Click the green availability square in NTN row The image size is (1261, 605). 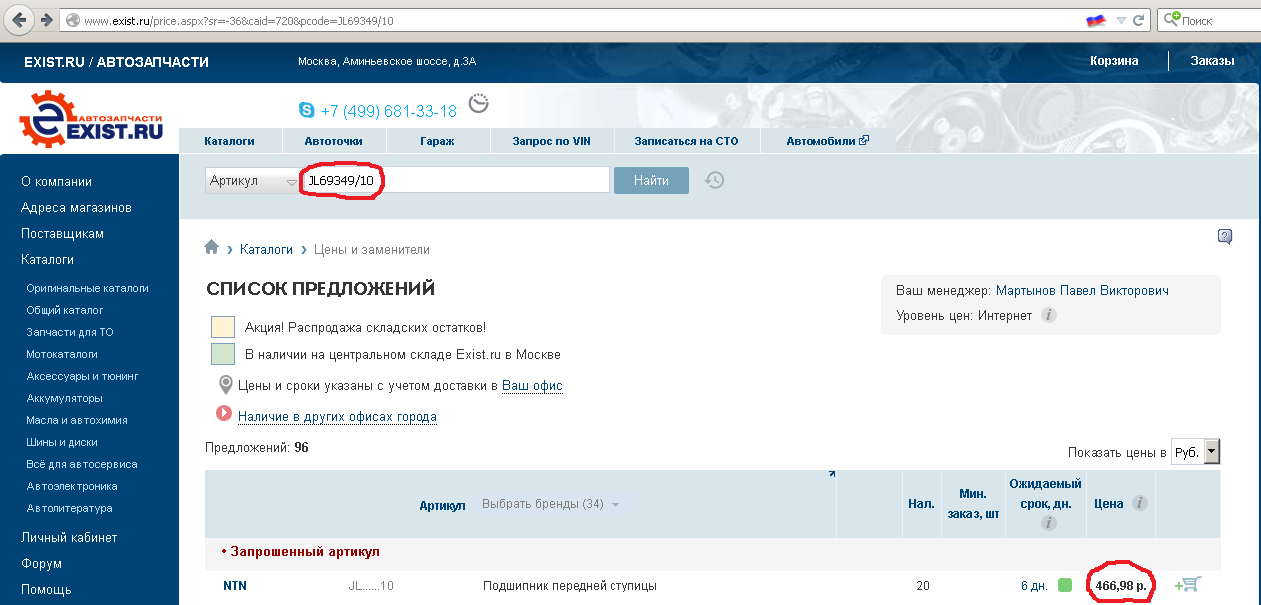pyautogui.click(x=1065, y=585)
